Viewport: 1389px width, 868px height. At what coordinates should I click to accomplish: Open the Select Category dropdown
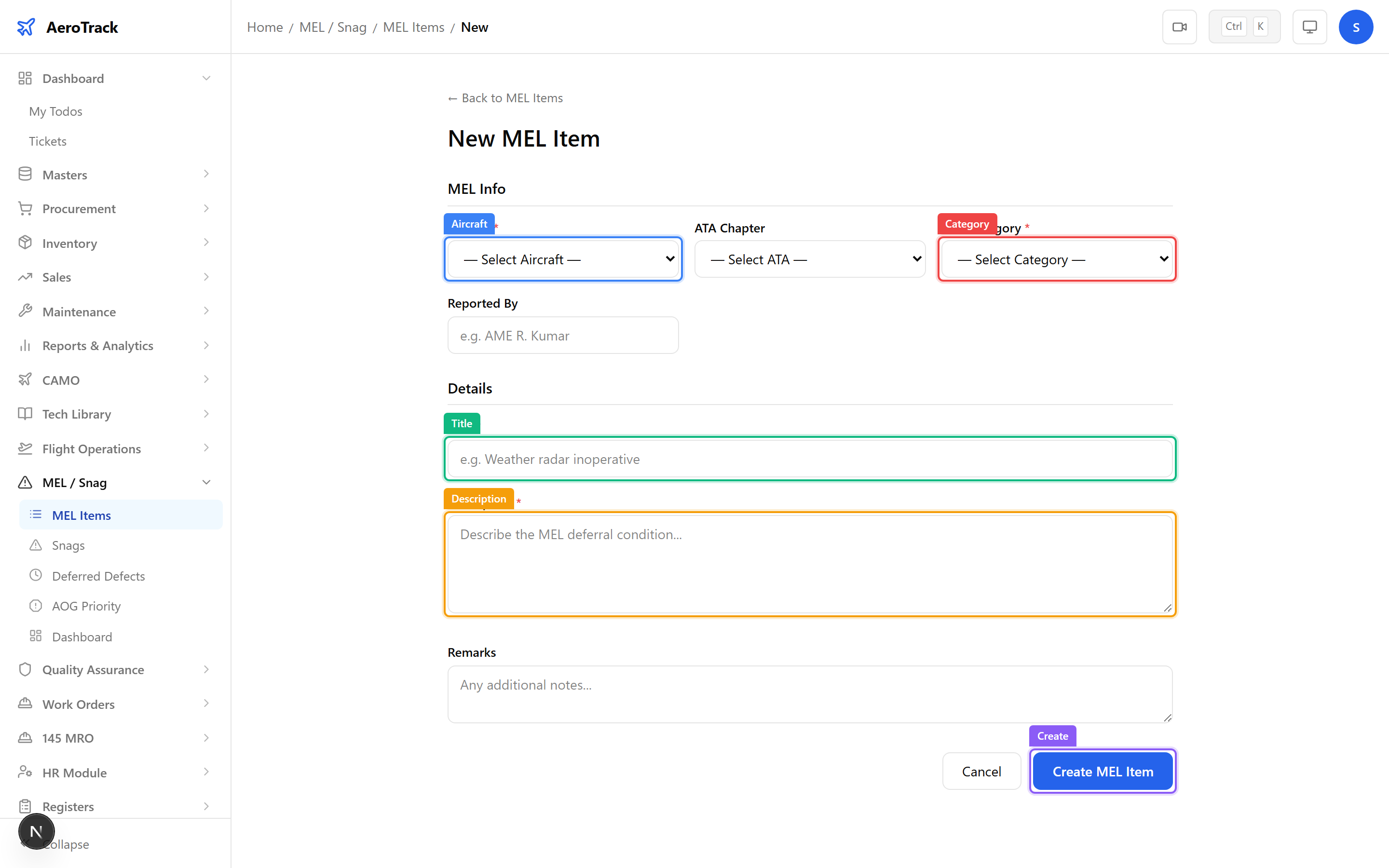coord(1056,259)
